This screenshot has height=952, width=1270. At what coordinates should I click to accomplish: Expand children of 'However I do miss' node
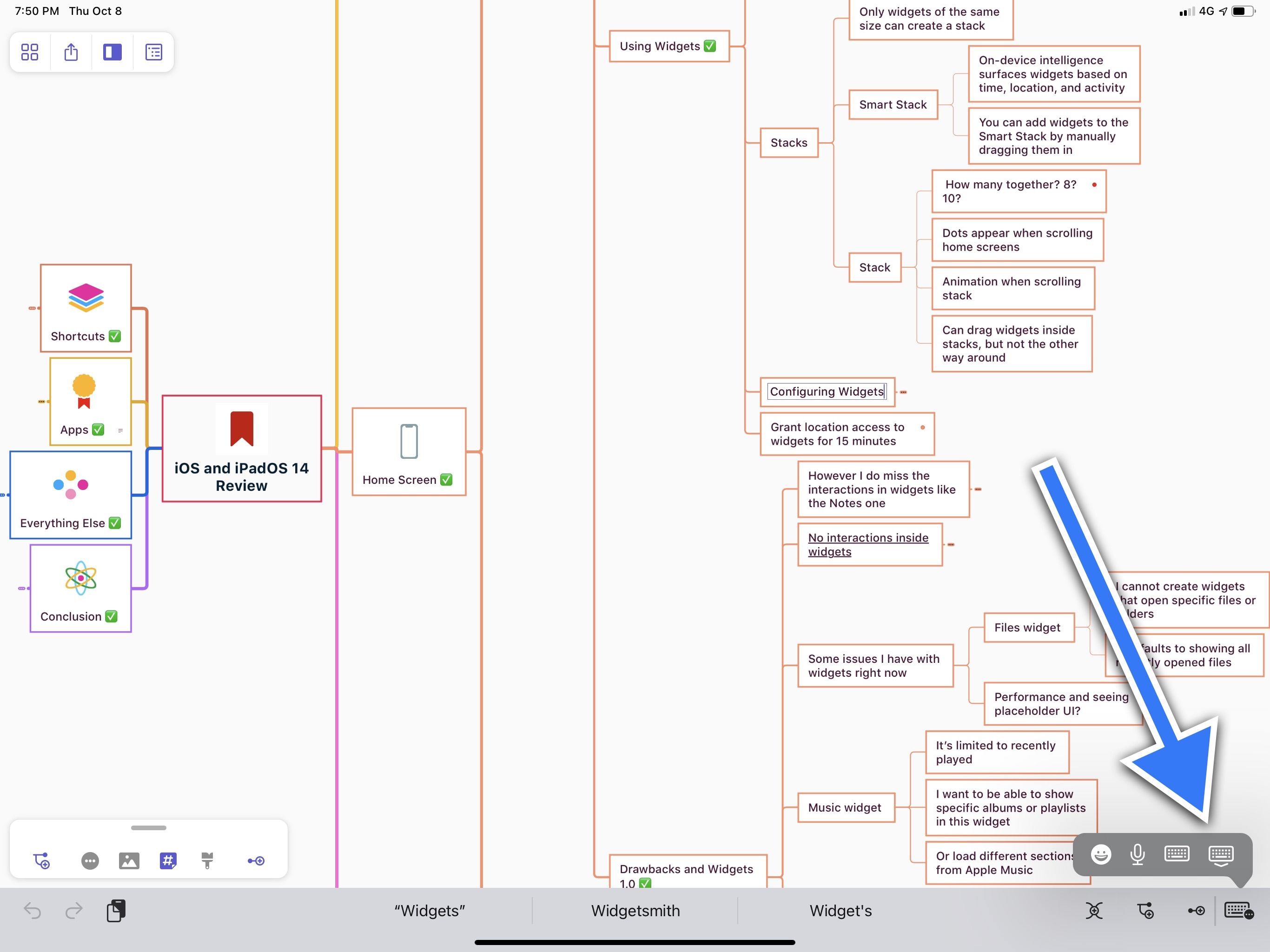(x=977, y=489)
